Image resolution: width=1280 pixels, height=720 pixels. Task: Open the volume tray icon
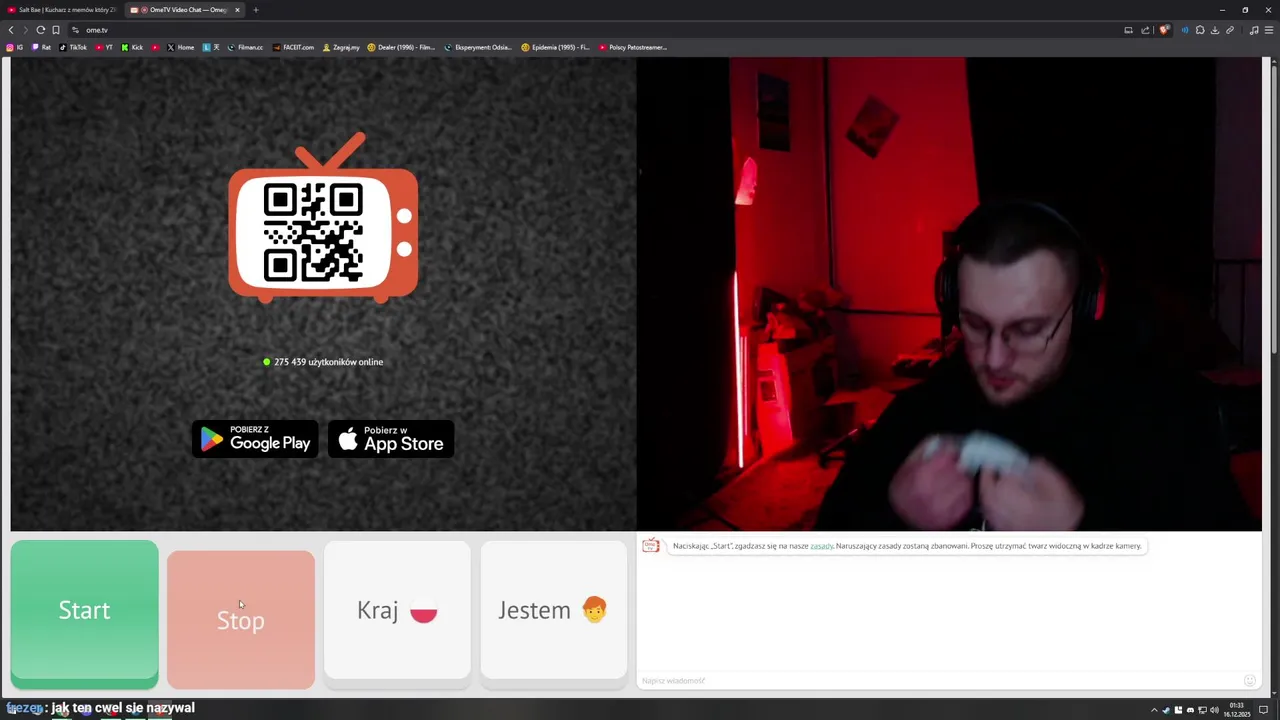point(1214,710)
